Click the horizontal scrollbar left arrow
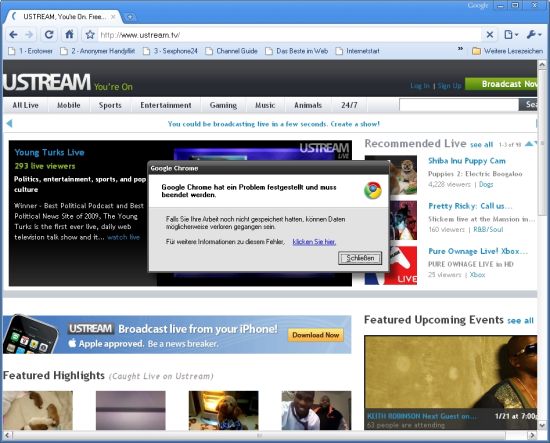The width and height of the screenshot is (550, 443). click(7, 435)
